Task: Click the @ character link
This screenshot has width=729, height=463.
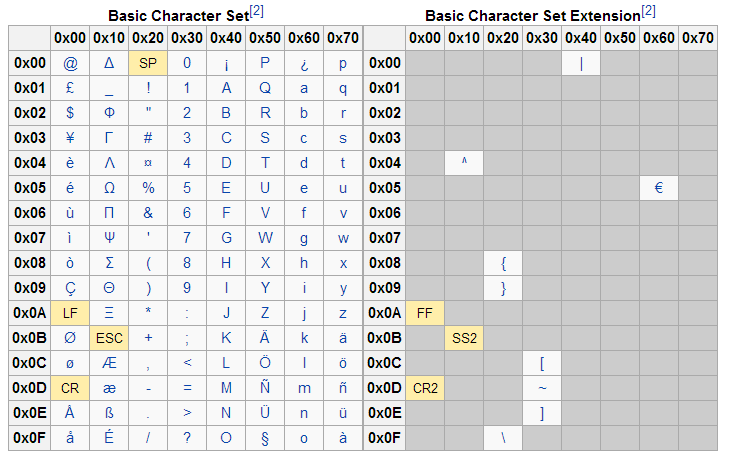Action: [70, 63]
